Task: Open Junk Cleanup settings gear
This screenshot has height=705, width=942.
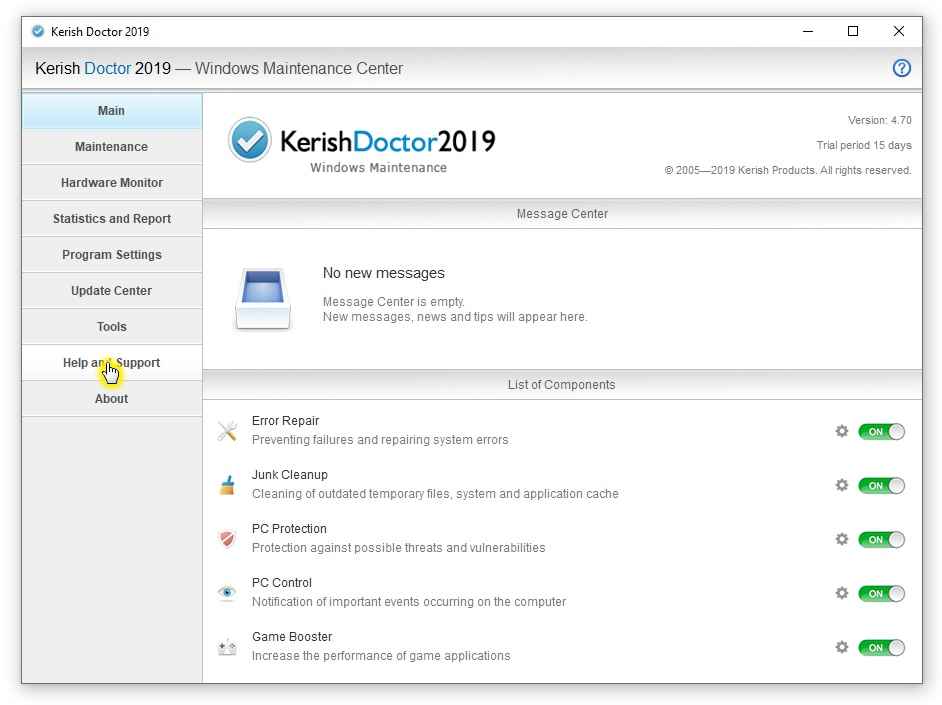Action: pos(842,485)
